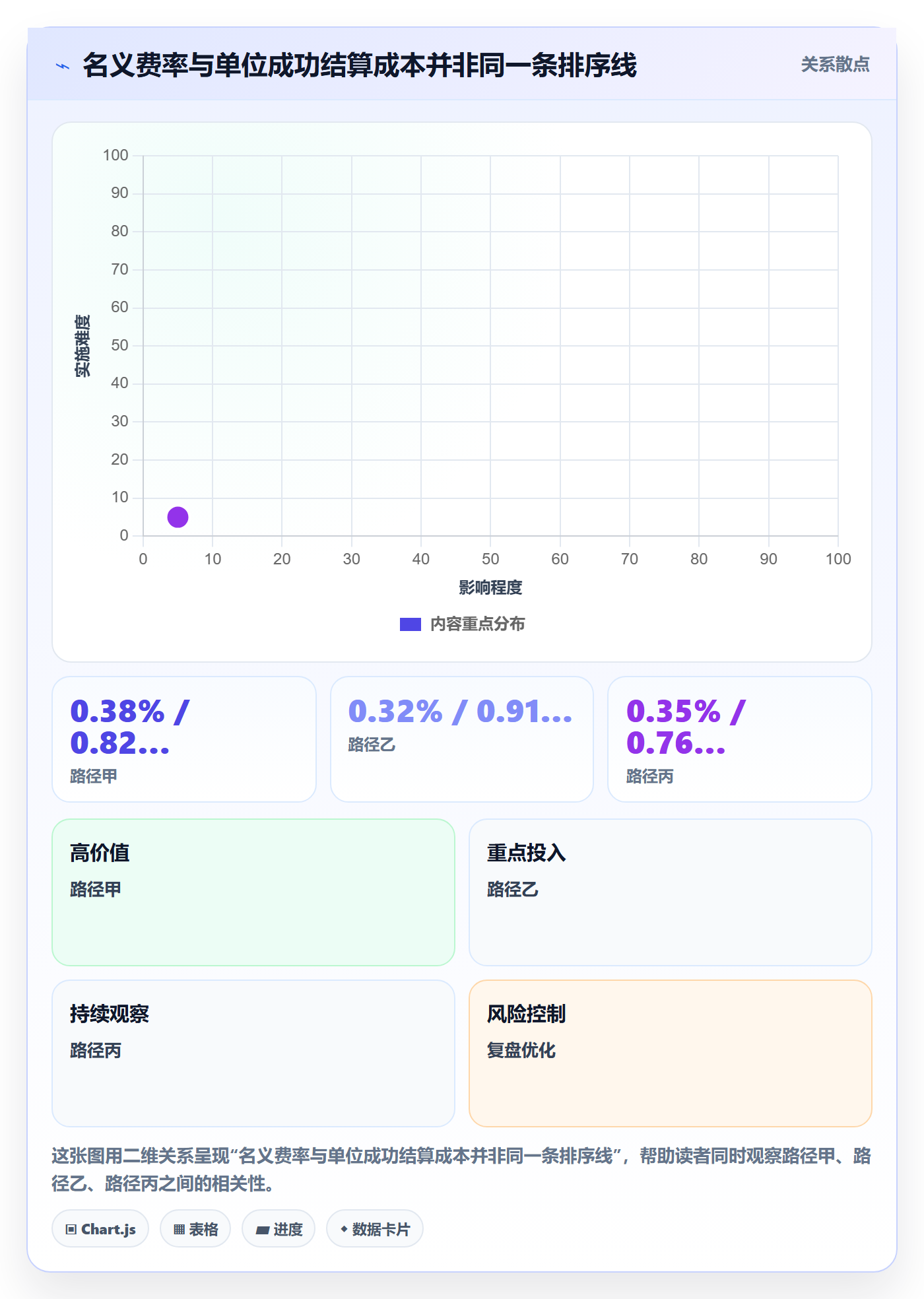
Task: Open the 重点投入 quadrant card
Action: tap(671, 892)
